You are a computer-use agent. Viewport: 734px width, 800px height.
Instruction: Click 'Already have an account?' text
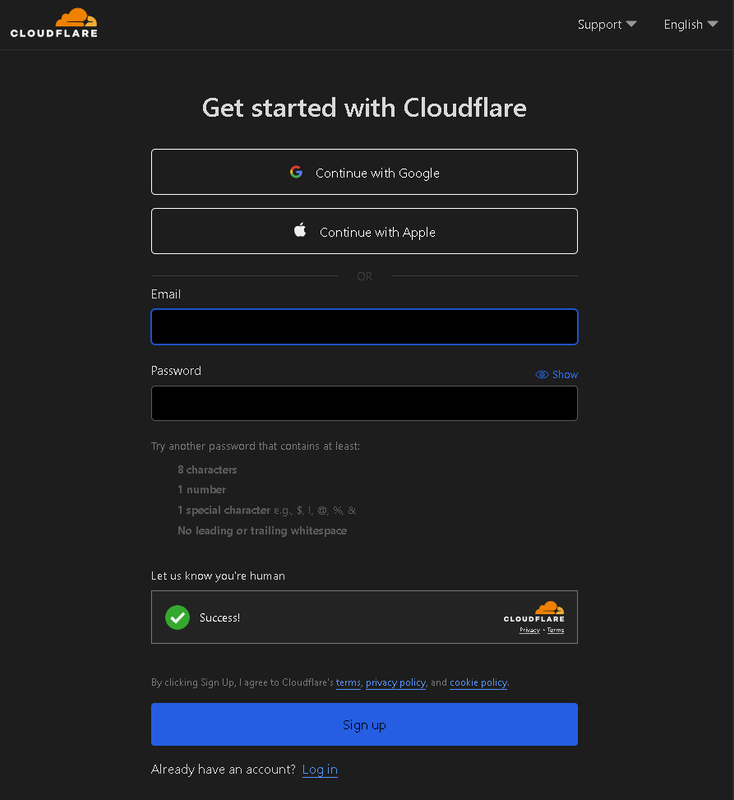click(223, 769)
